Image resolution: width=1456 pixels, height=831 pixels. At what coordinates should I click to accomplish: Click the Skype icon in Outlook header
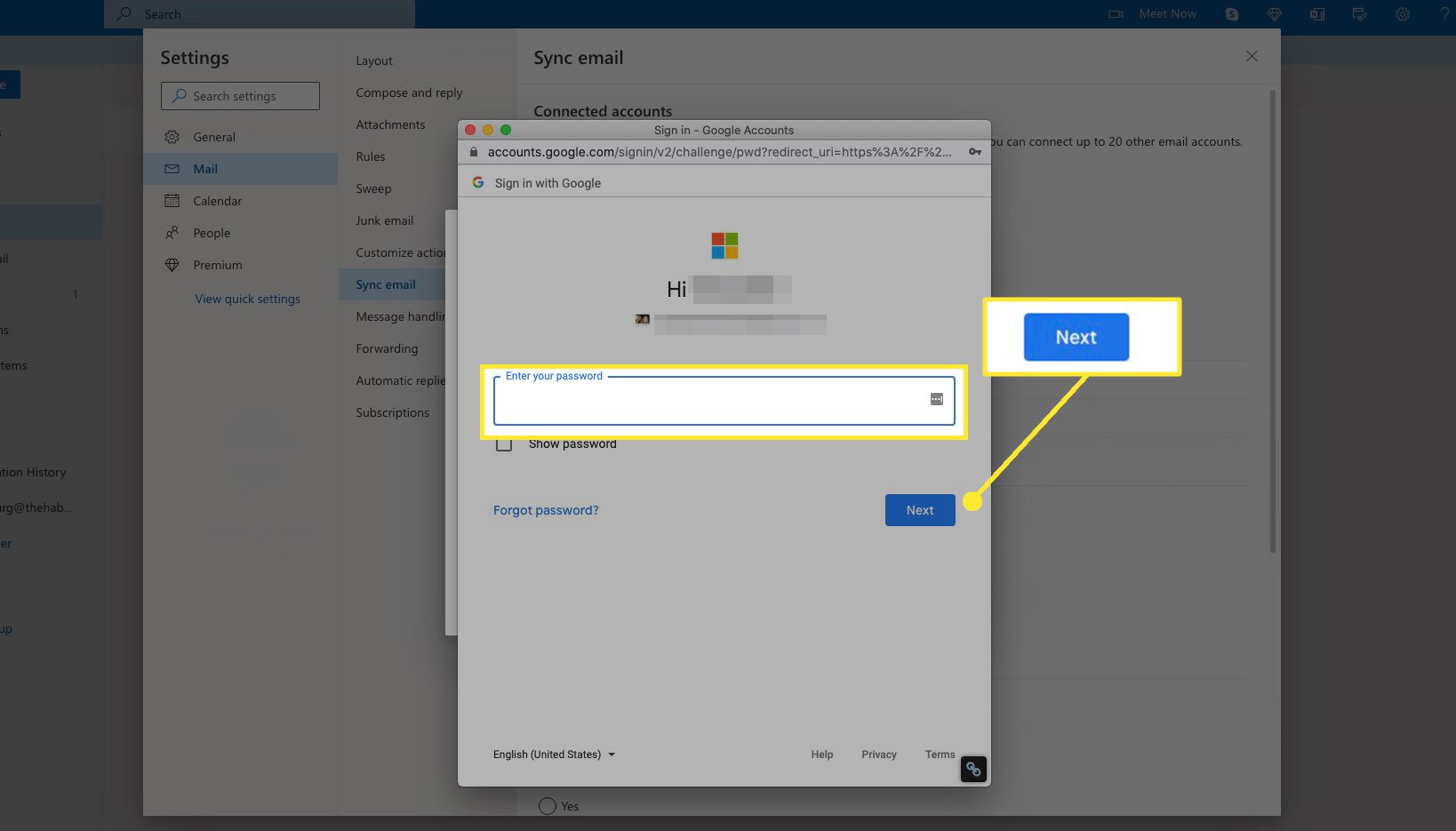1231,14
